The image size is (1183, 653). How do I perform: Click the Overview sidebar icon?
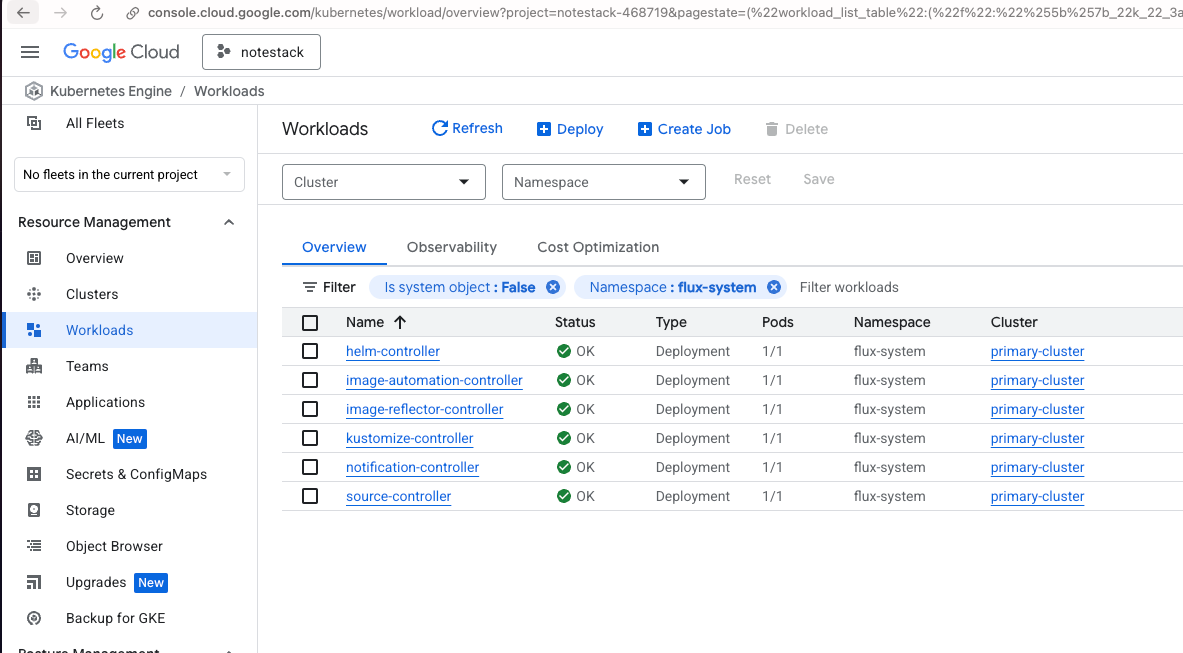tap(34, 258)
